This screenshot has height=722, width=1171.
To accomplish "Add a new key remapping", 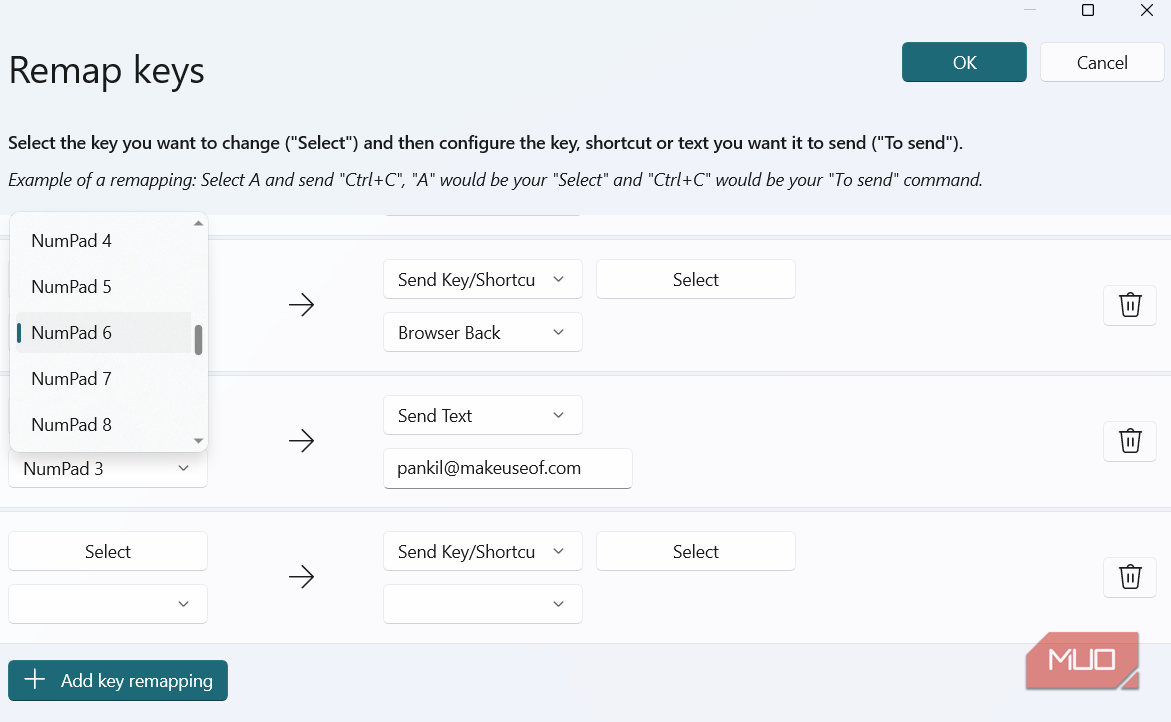I will 118,680.
